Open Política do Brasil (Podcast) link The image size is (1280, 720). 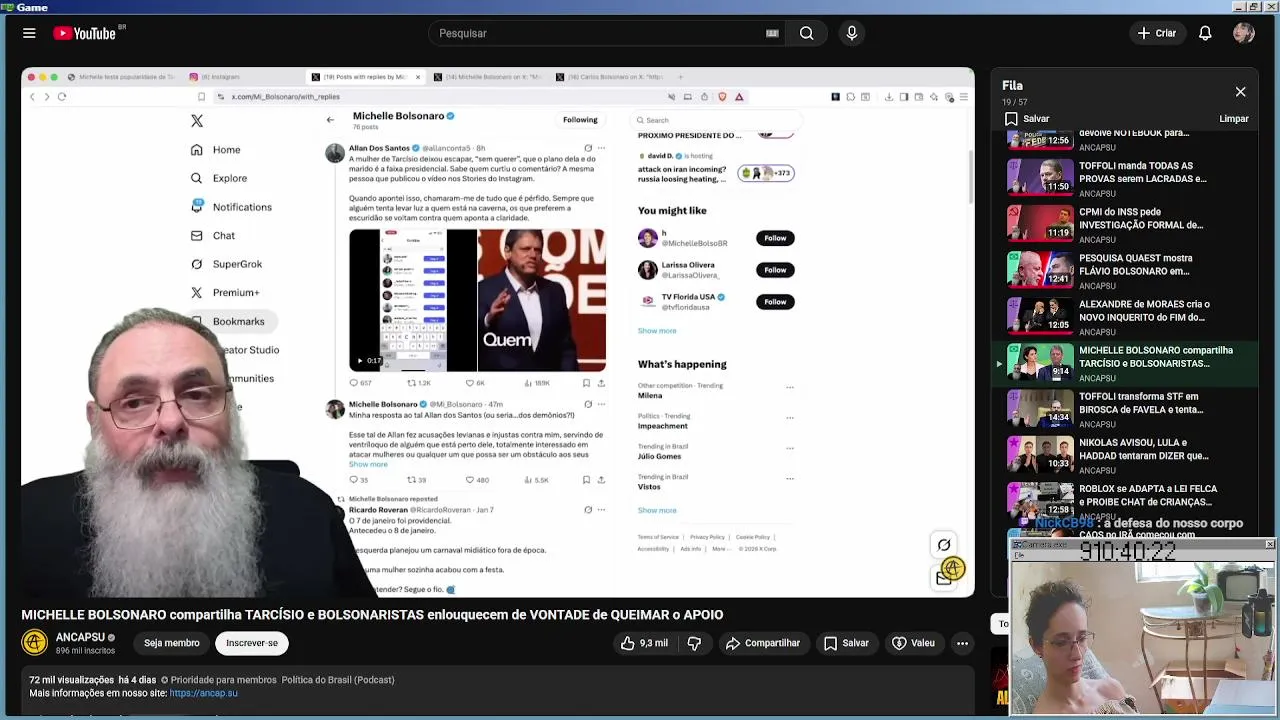(338, 680)
